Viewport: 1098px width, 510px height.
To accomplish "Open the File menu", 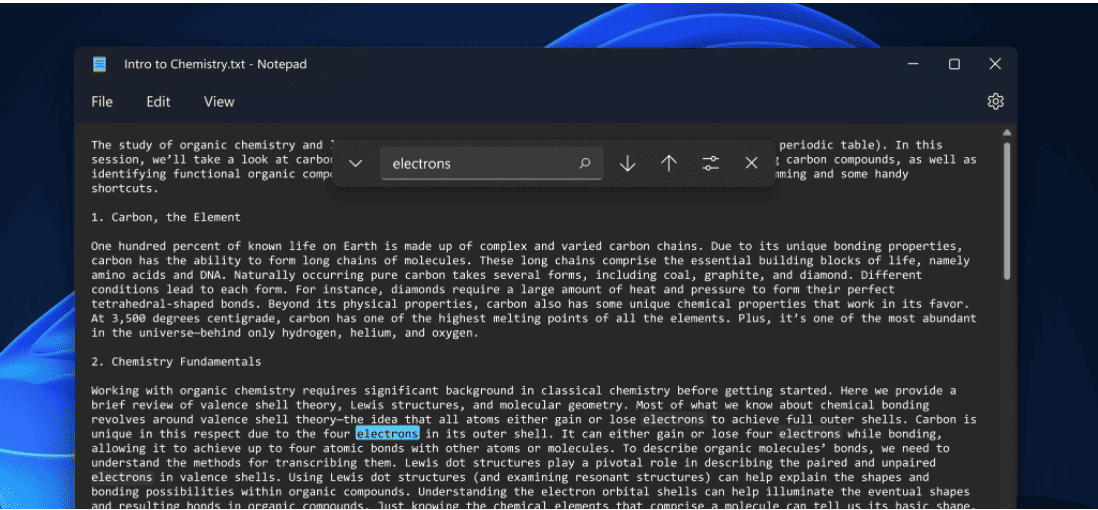I will [x=102, y=102].
